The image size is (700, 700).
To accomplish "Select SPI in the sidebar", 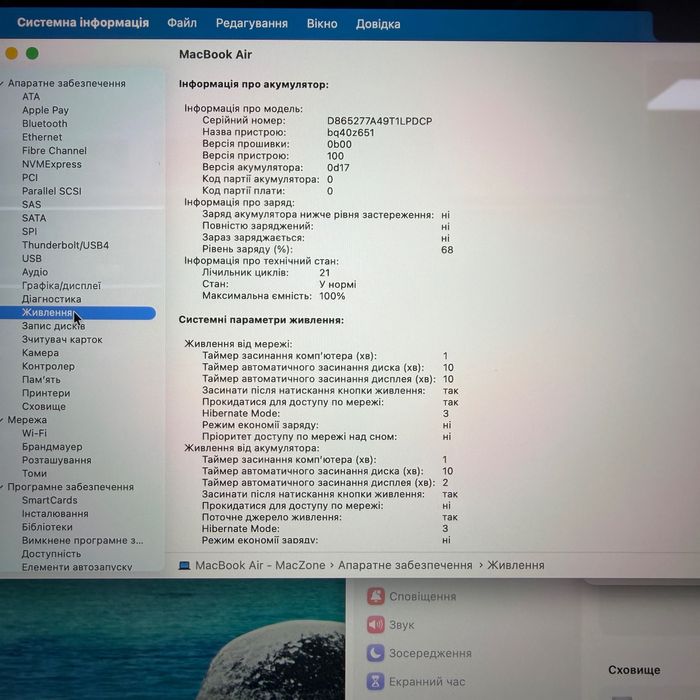I will (x=29, y=232).
